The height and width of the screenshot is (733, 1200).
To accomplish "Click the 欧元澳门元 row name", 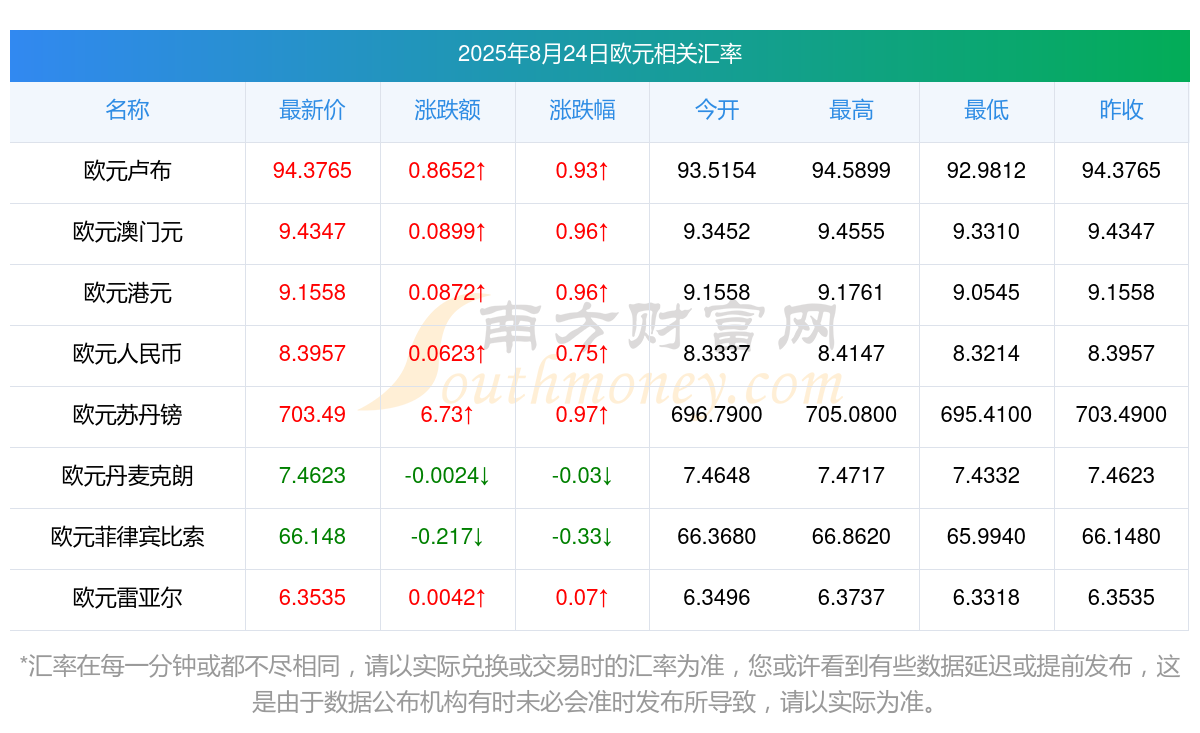I will pyautogui.click(x=127, y=232).
